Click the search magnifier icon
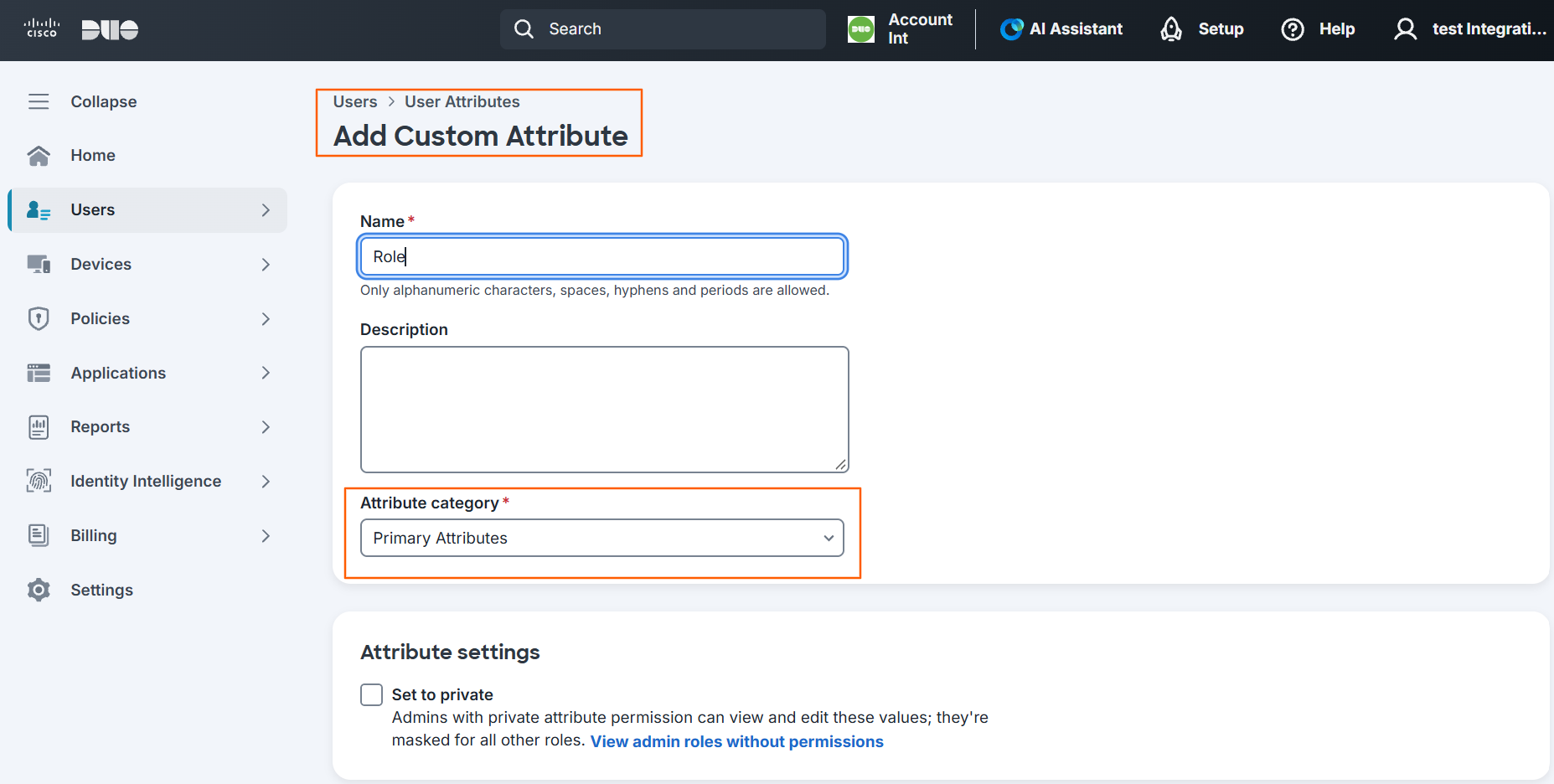Viewport: 1554px width, 784px height. (x=524, y=29)
